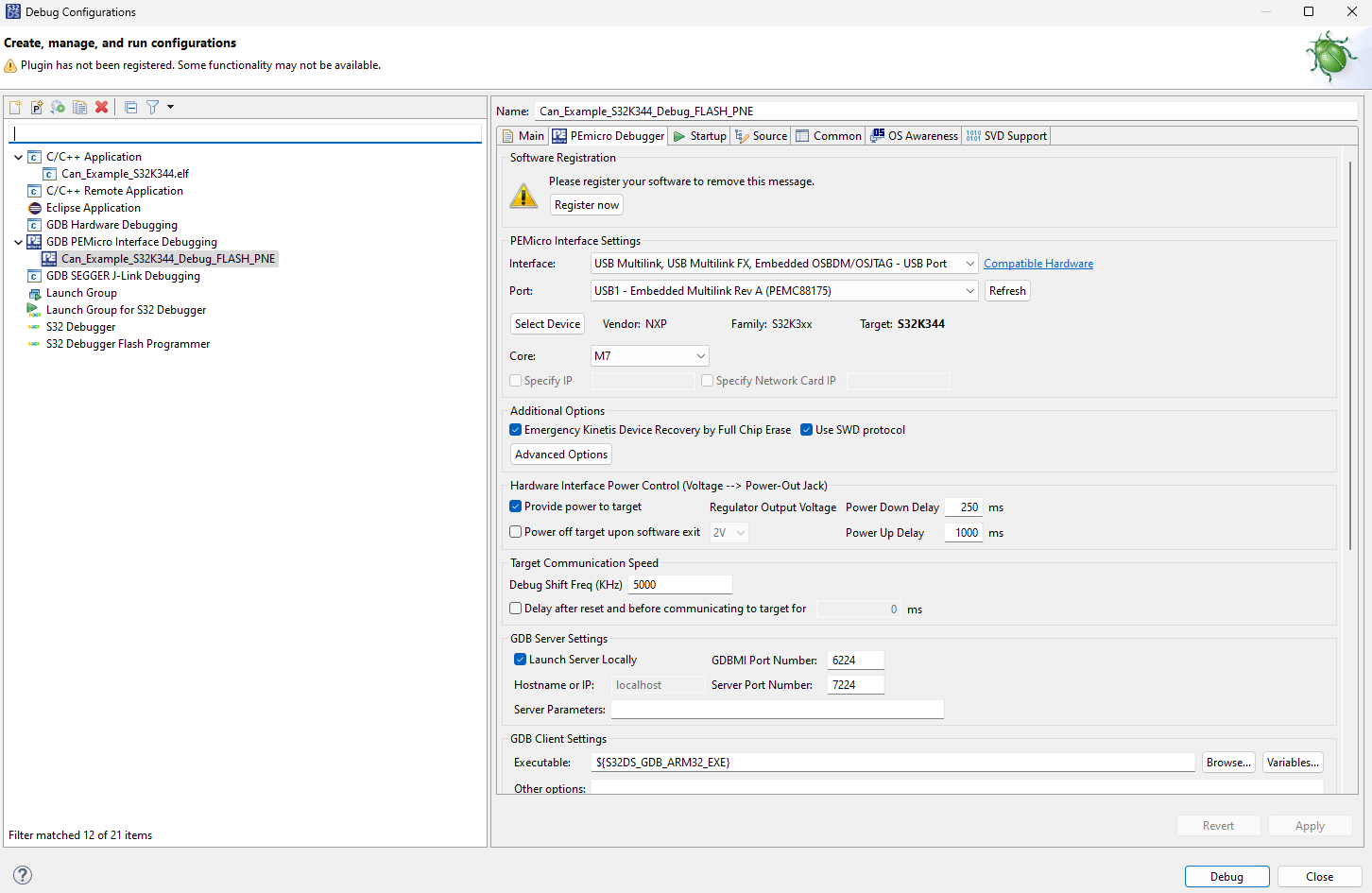Viewport: 1372px width, 893px height.
Task: Check Delay after reset before communicating option
Action: click(x=515, y=608)
